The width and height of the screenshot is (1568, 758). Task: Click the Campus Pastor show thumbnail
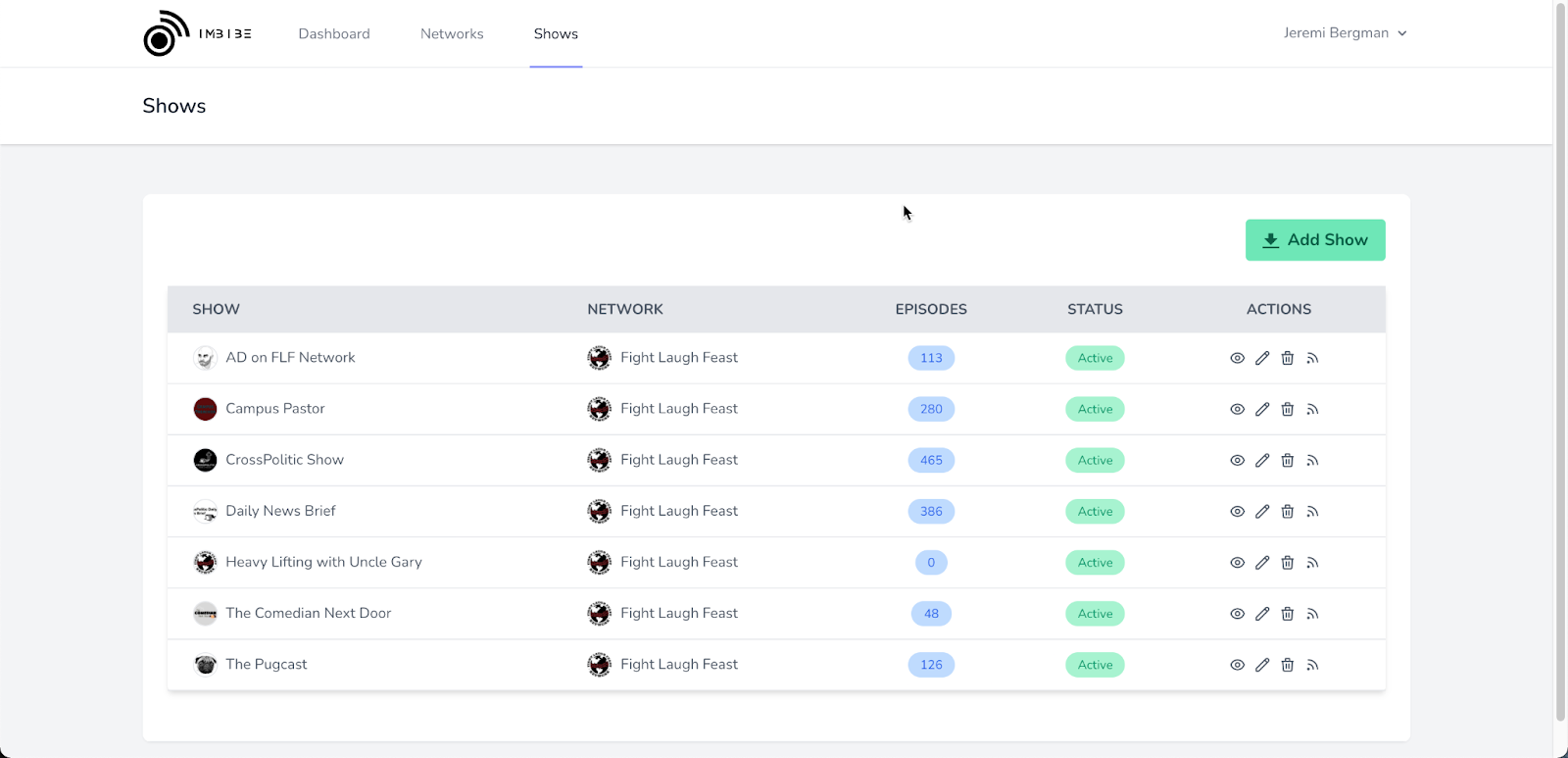[x=205, y=409]
